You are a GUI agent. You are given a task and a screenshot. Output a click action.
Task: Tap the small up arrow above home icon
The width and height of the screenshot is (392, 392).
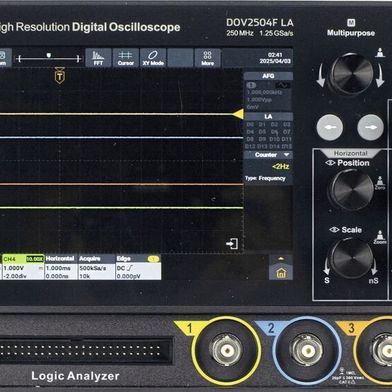[x=281, y=259]
